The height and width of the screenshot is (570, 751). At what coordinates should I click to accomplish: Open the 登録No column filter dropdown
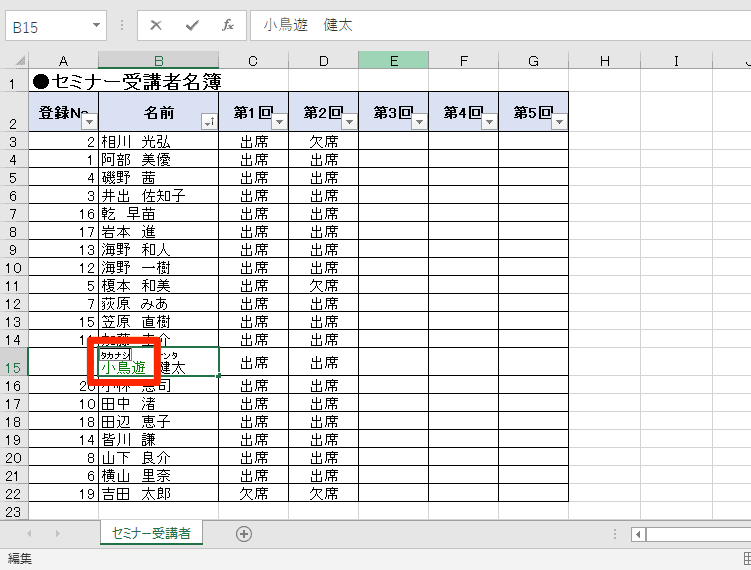[x=88, y=122]
